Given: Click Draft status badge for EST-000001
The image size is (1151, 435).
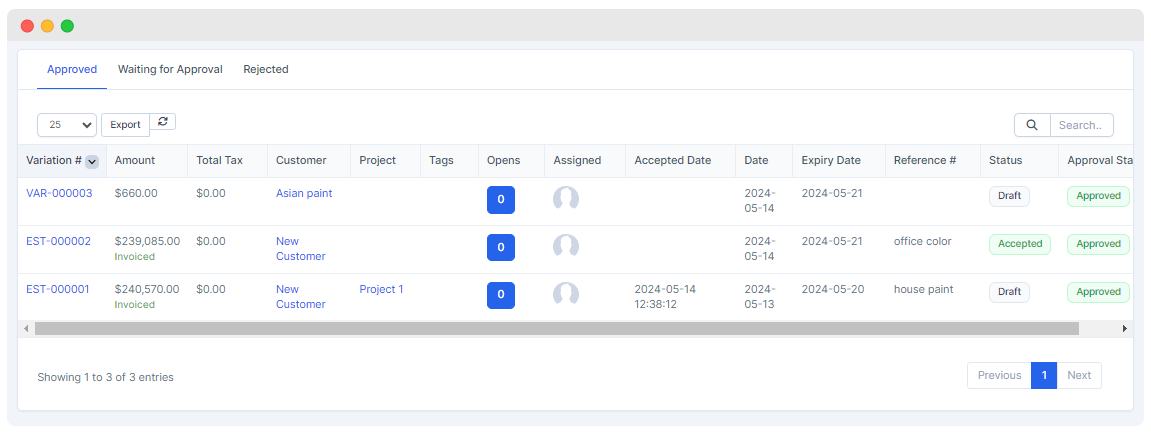Looking at the screenshot, I should (1009, 291).
